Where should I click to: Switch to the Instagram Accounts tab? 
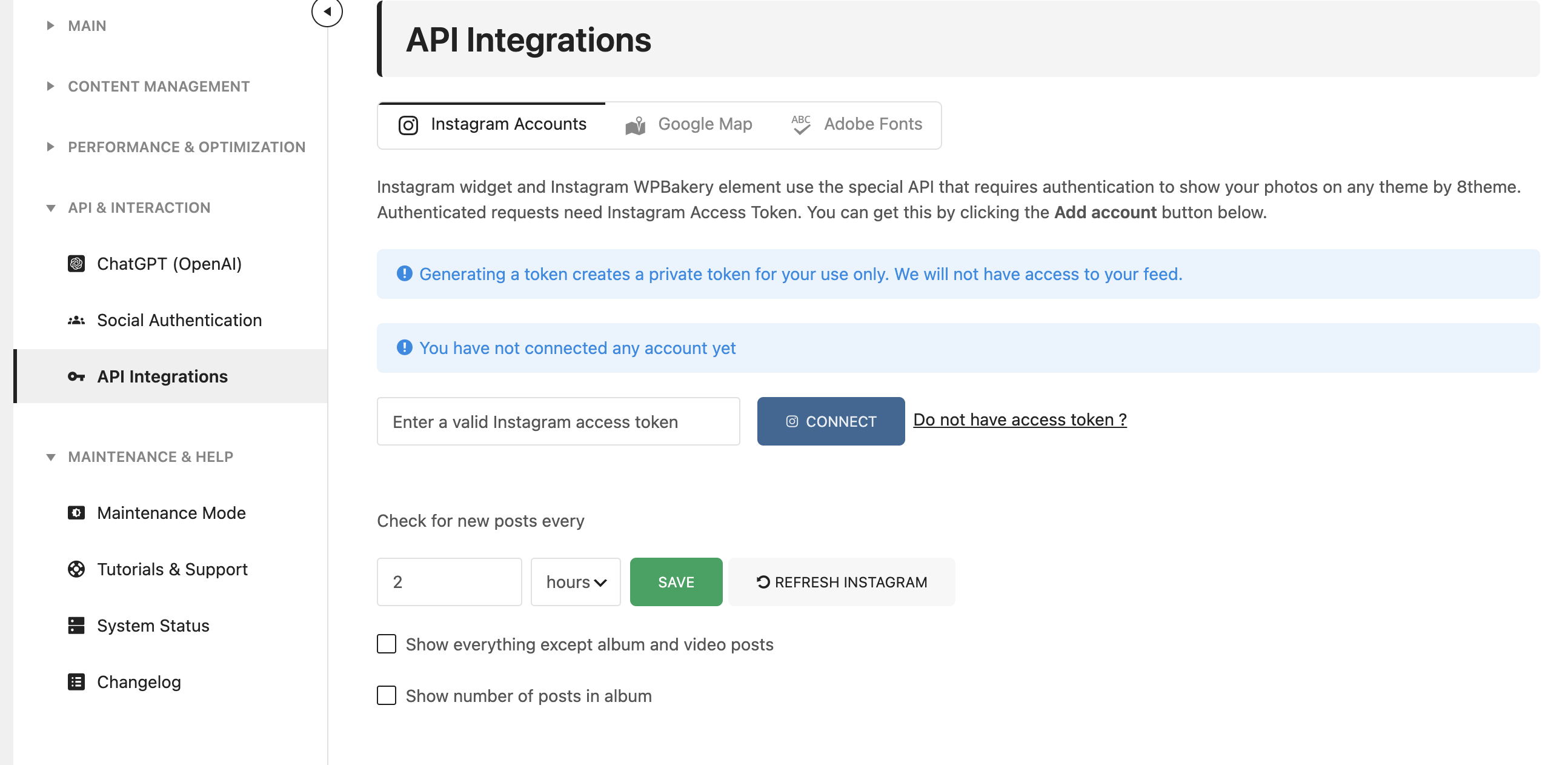point(492,125)
